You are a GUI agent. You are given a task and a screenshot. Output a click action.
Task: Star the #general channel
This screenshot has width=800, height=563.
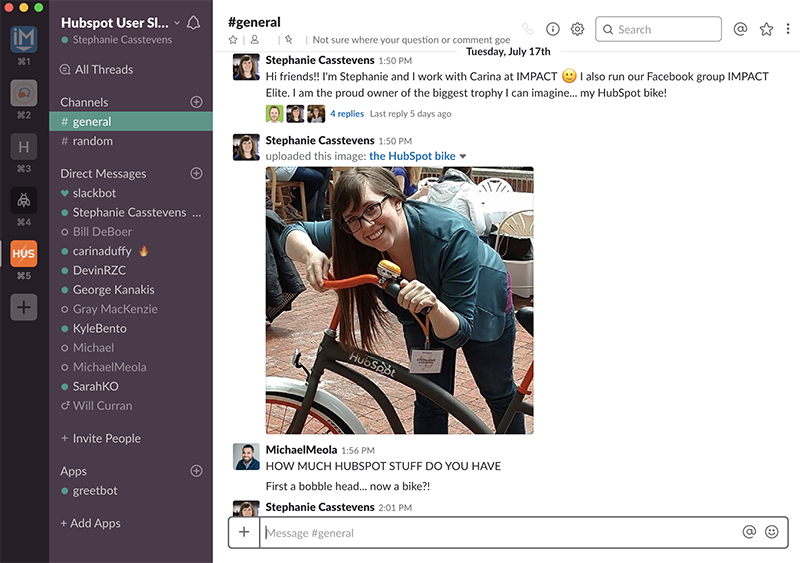coord(233,40)
